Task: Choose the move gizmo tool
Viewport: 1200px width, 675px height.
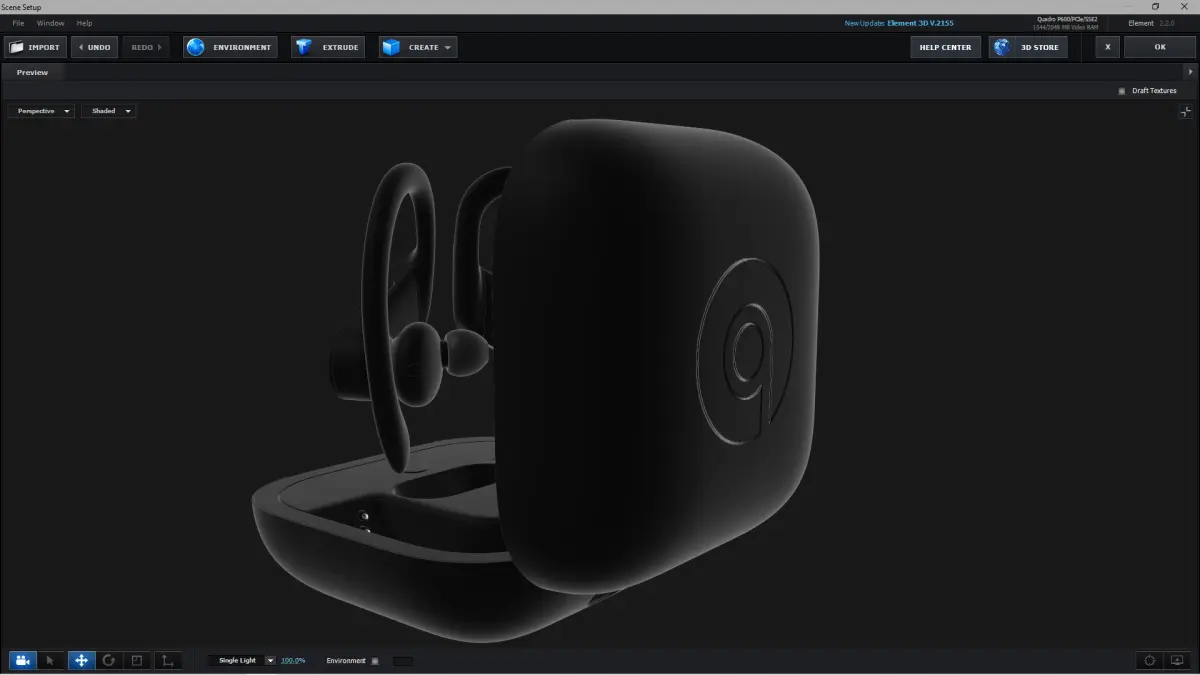Action: (81, 660)
